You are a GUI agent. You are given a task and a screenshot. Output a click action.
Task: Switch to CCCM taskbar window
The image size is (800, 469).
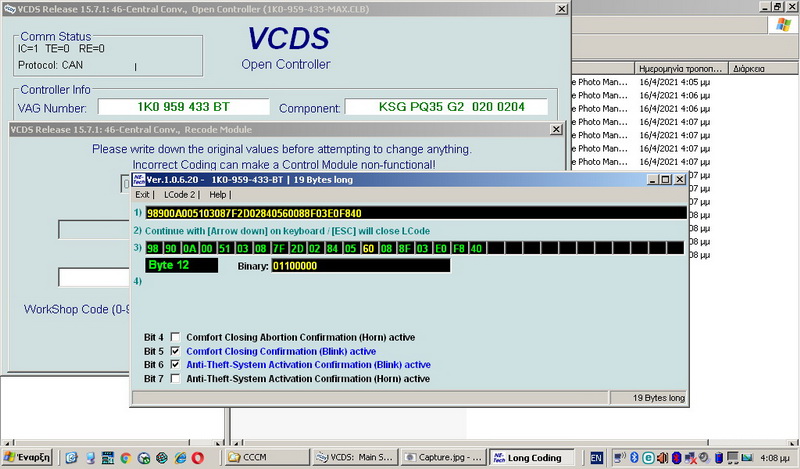pyautogui.click(x=267, y=457)
